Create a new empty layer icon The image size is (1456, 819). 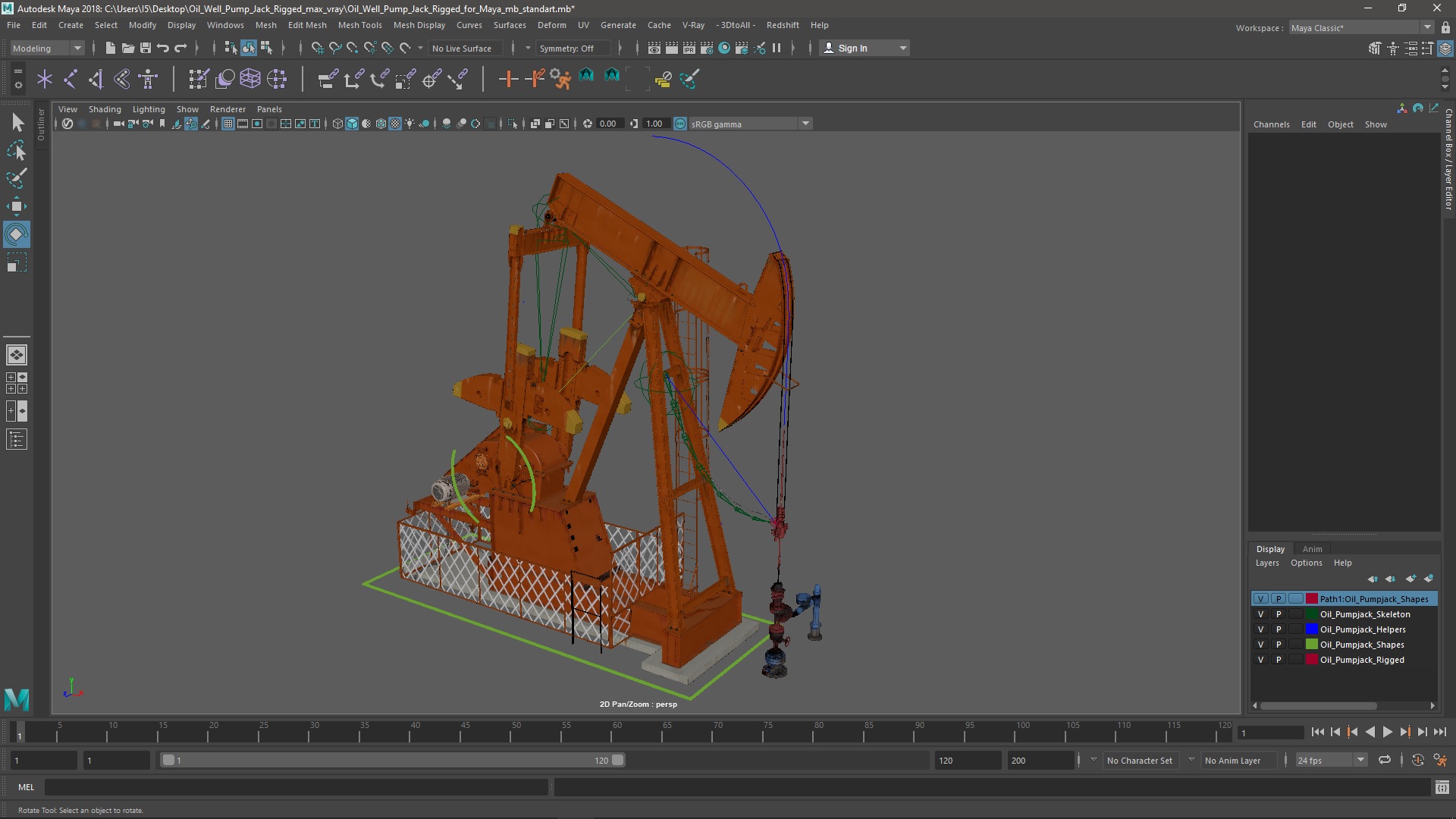pyautogui.click(x=1410, y=579)
